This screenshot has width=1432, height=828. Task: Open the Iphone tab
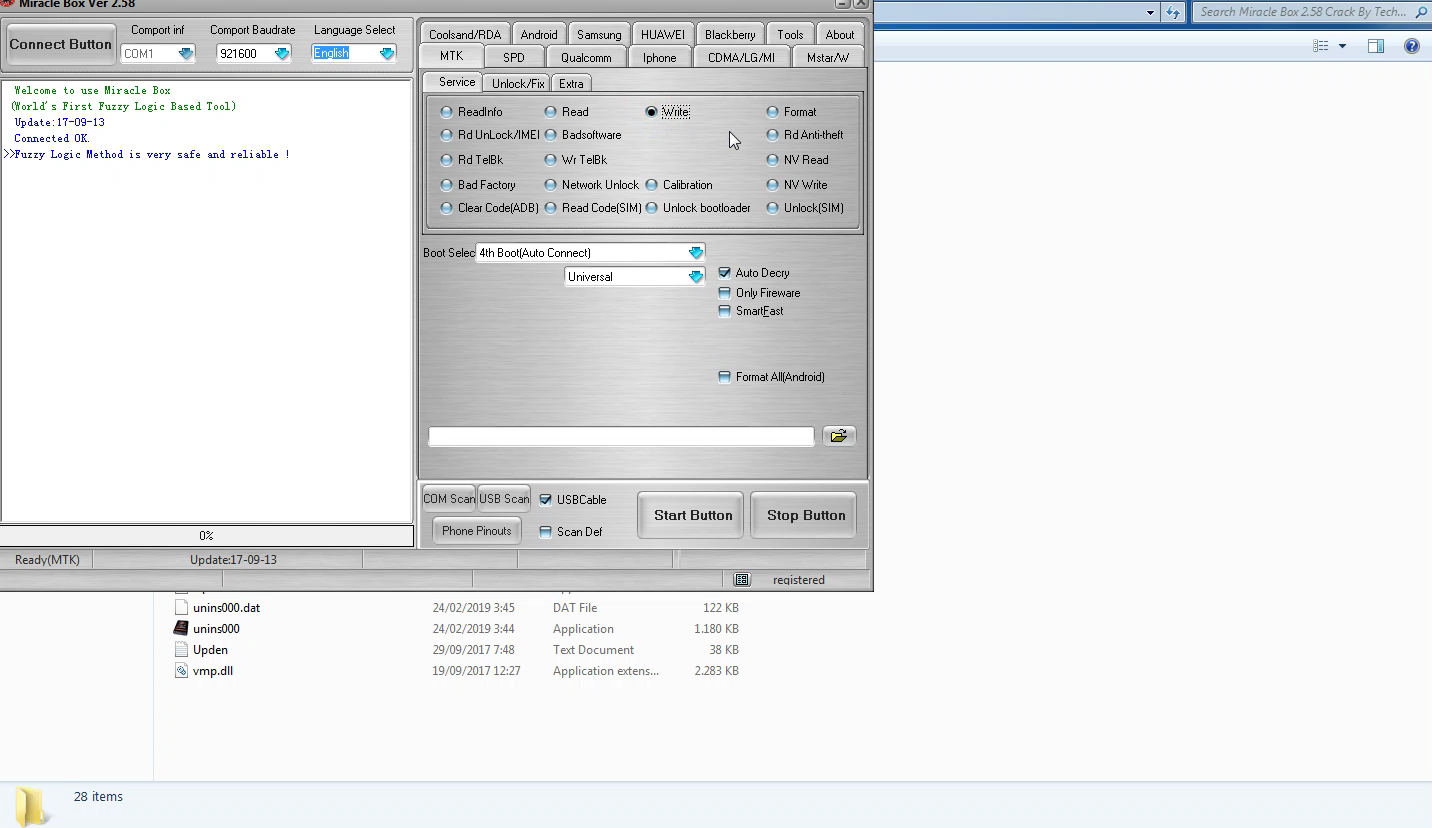(659, 58)
